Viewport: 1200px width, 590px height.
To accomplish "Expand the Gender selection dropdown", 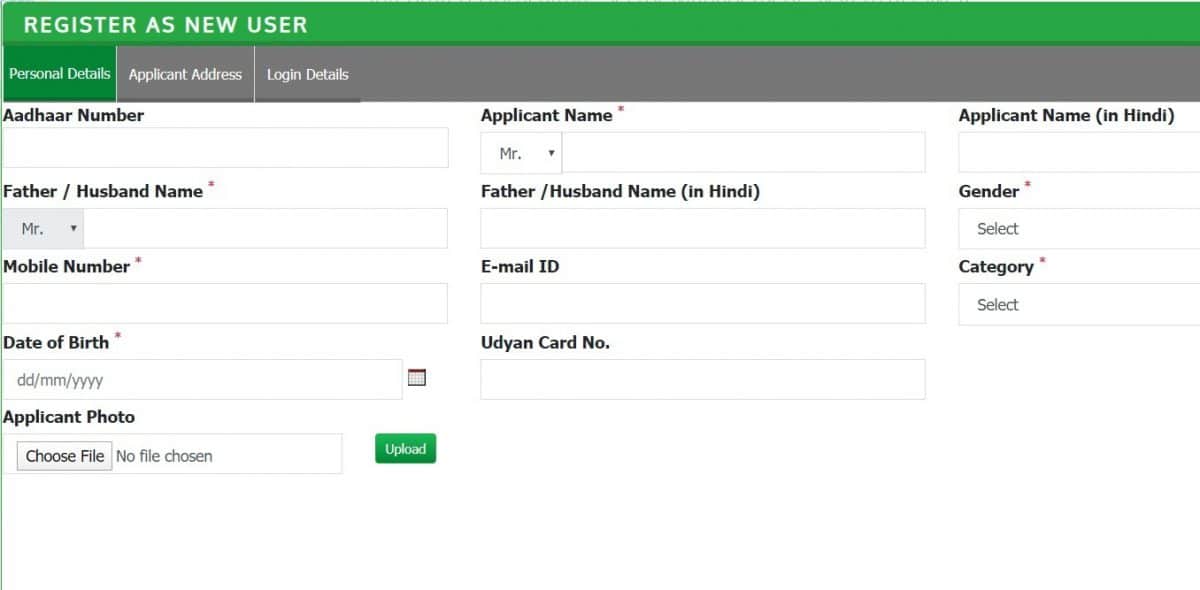I will 1080,228.
